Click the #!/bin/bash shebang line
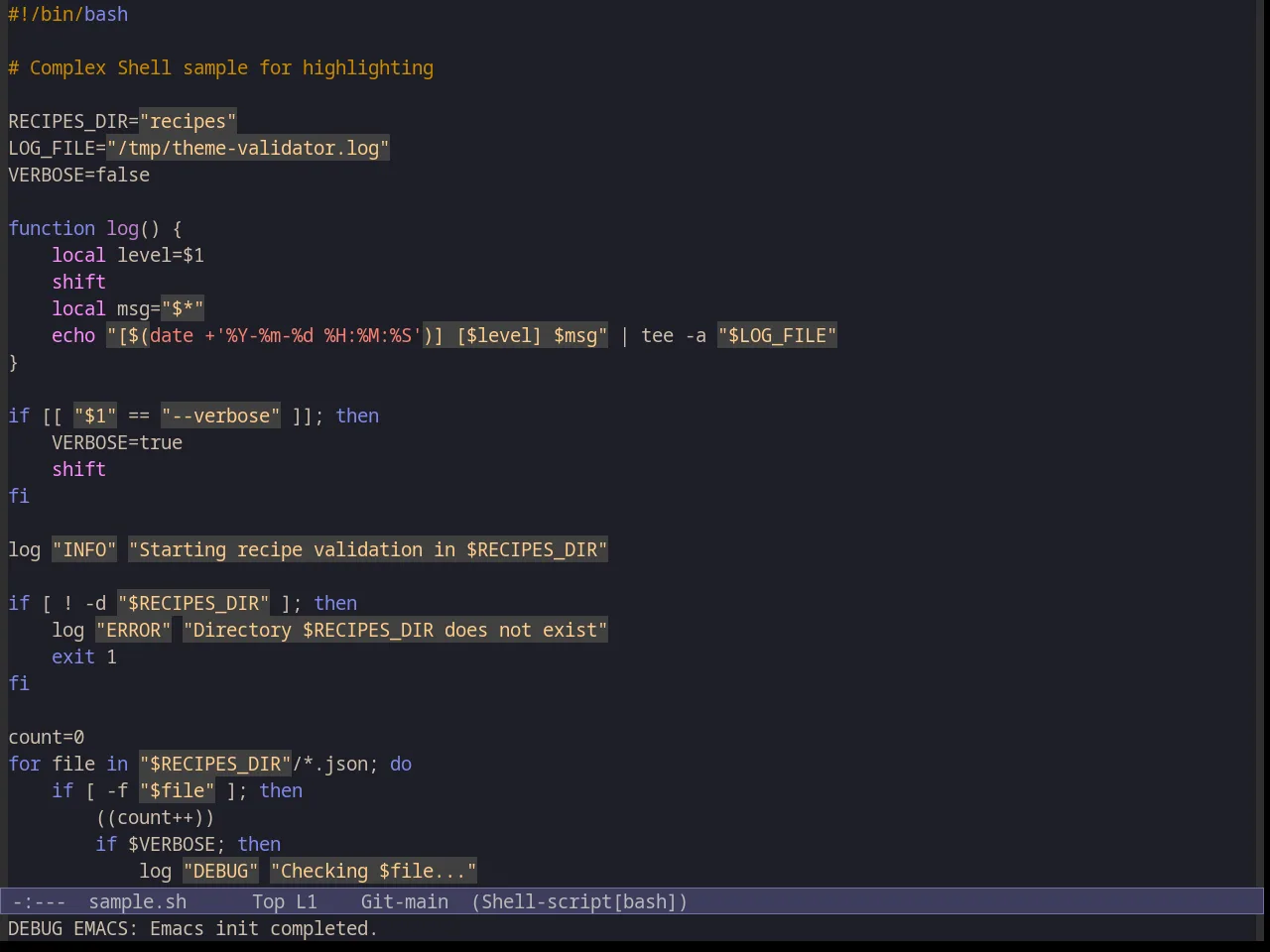This screenshot has width=1270, height=952. [67, 14]
